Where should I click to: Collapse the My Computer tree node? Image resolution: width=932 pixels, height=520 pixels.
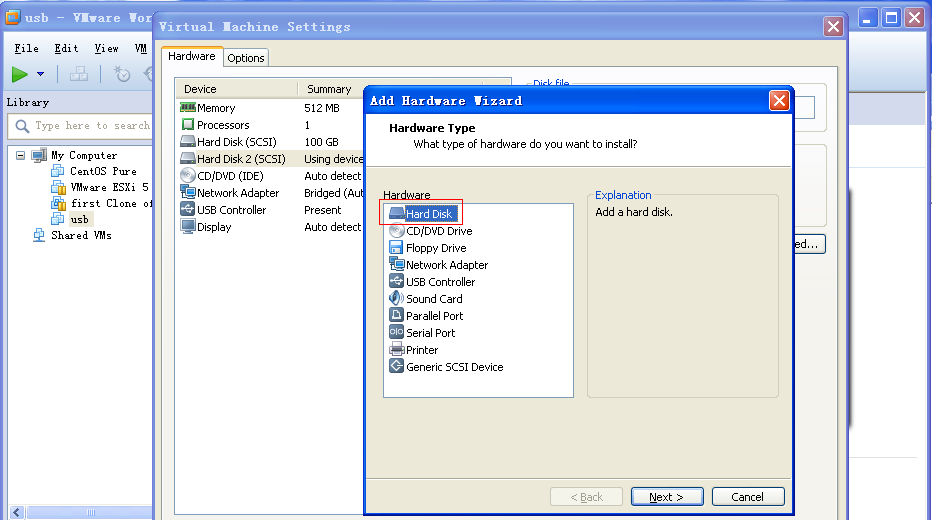pyautogui.click(x=21, y=156)
